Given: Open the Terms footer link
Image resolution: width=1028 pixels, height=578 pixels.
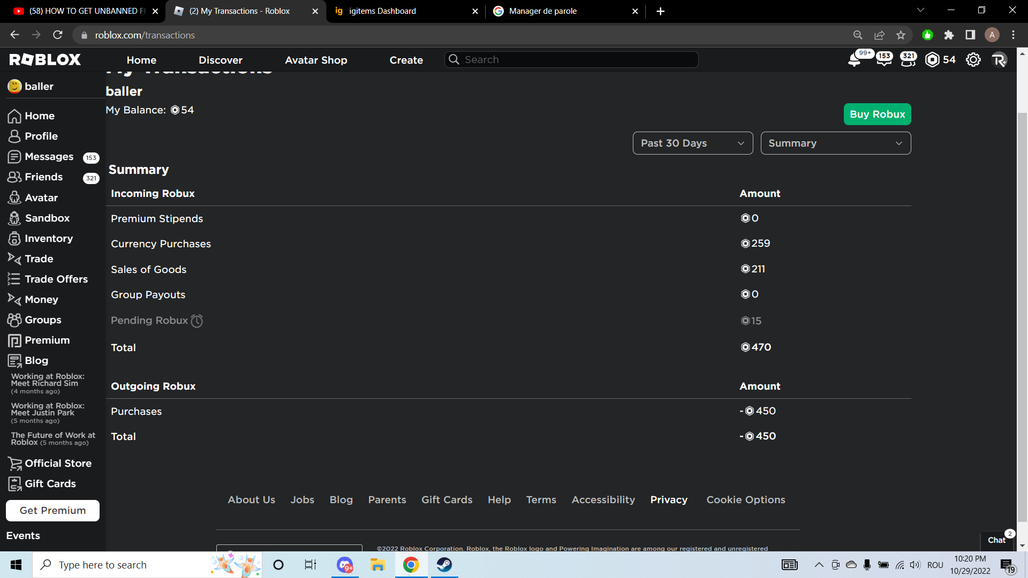Looking at the screenshot, I should [x=541, y=499].
